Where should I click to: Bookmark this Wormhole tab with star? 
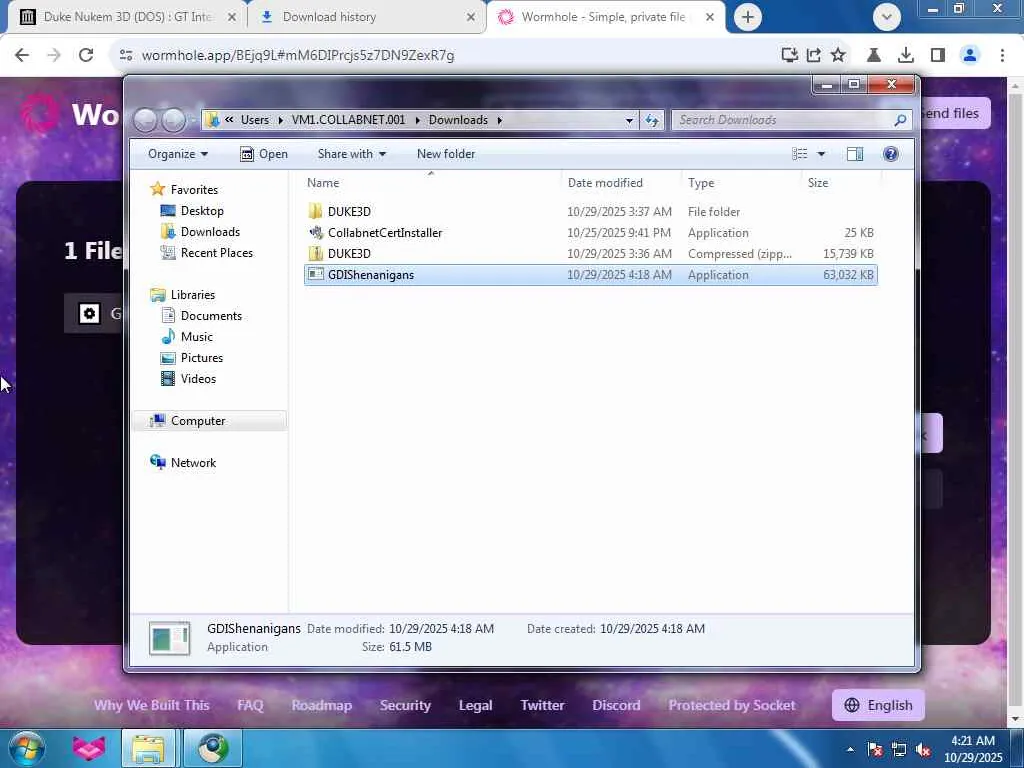[838, 56]
